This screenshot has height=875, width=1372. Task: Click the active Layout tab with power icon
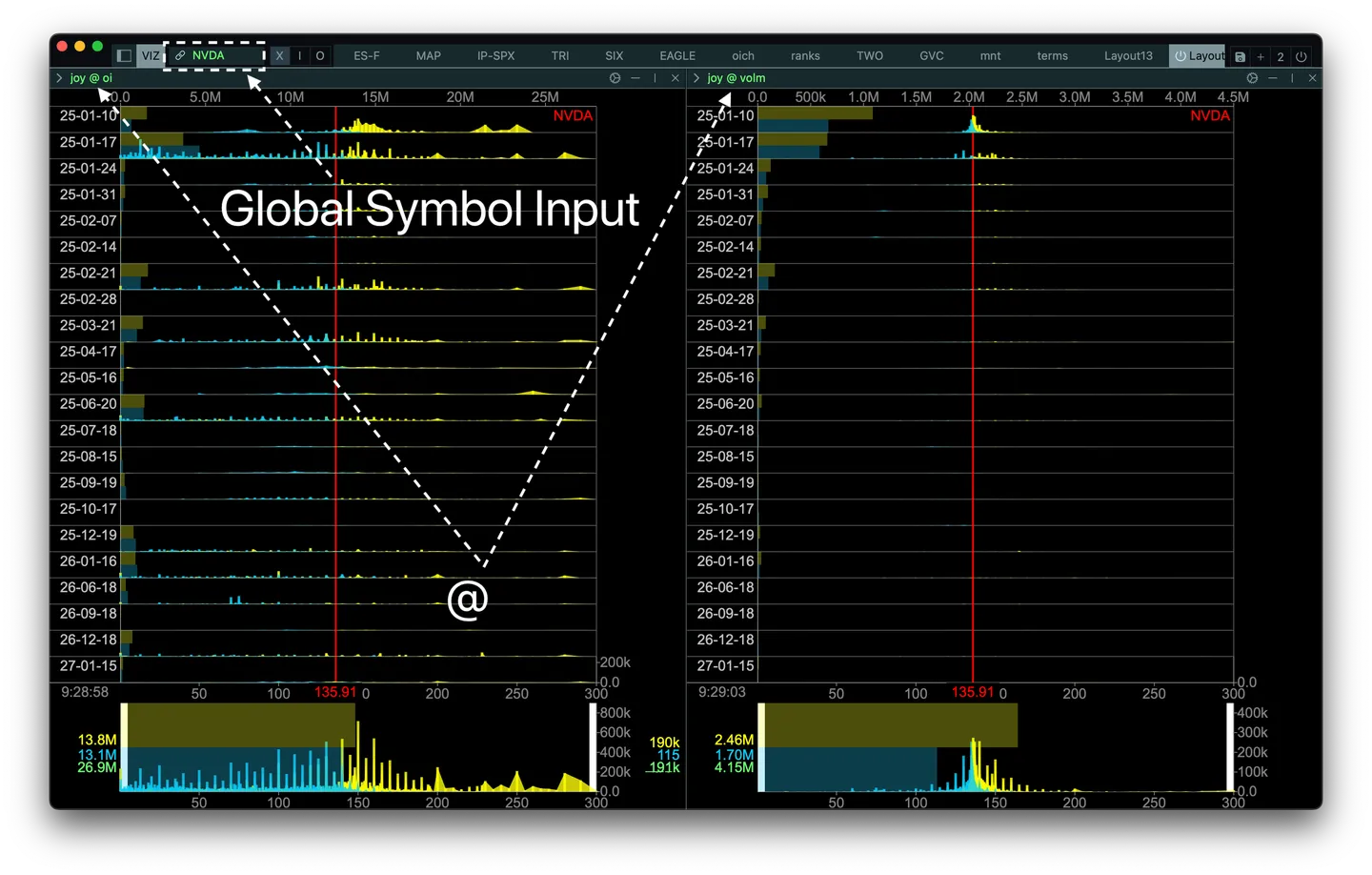(x=1198, y=56)
